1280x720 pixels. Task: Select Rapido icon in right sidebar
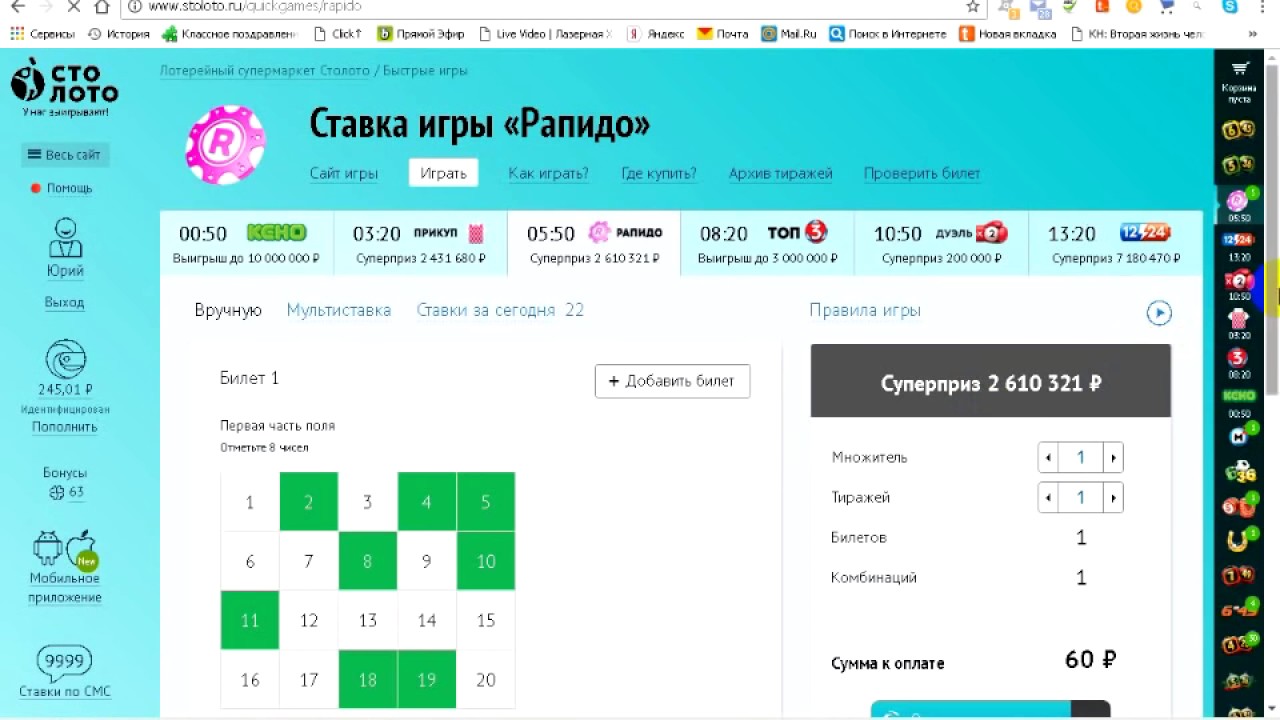(x=1238, y=200)
